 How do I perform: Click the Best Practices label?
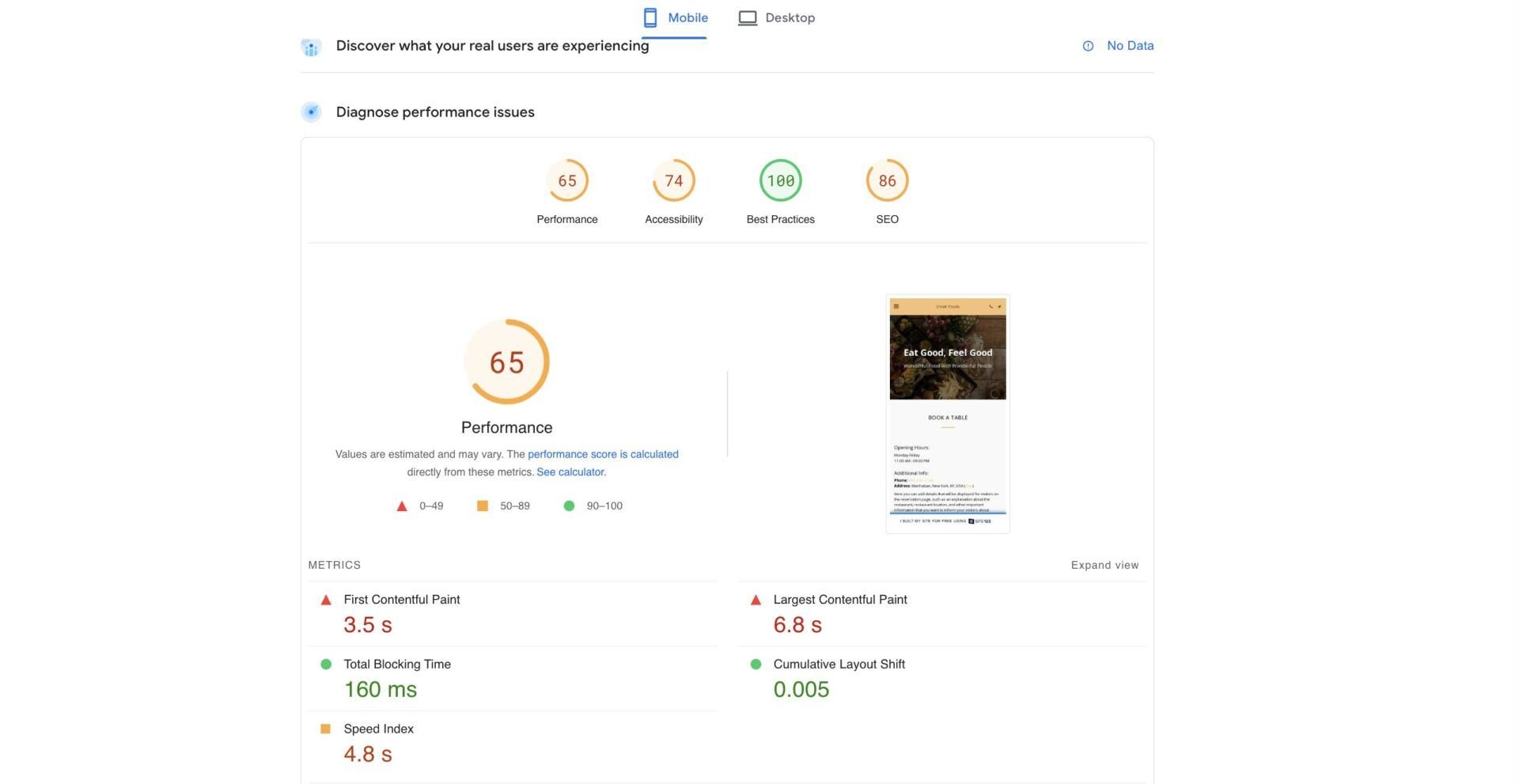pyautogui.click(x=781, y=219)
